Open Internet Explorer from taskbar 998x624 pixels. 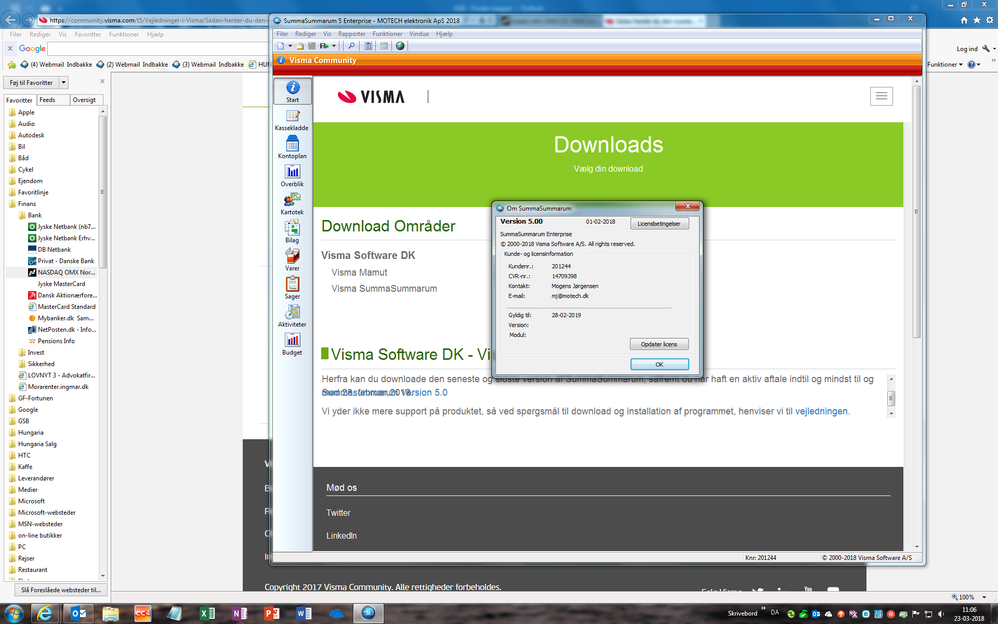coord(45,614)
